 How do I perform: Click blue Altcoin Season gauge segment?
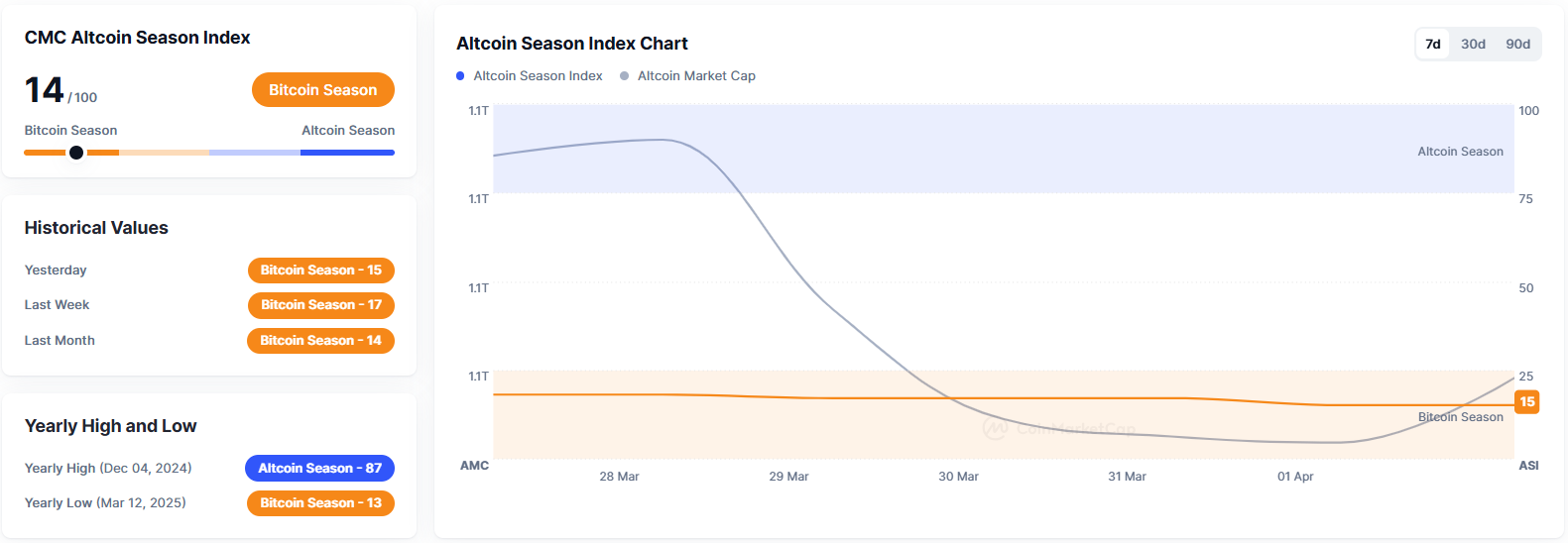coord(347,153)
